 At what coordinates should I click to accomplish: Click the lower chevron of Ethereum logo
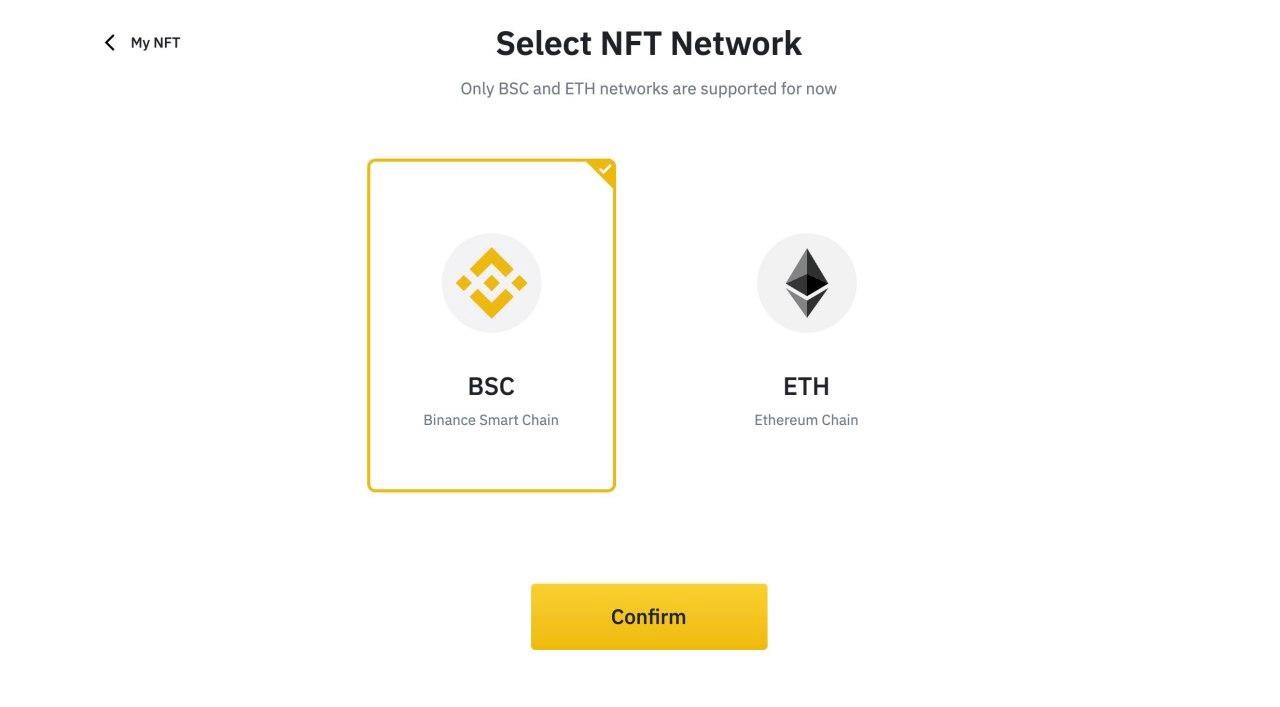[x=806, y=304]
